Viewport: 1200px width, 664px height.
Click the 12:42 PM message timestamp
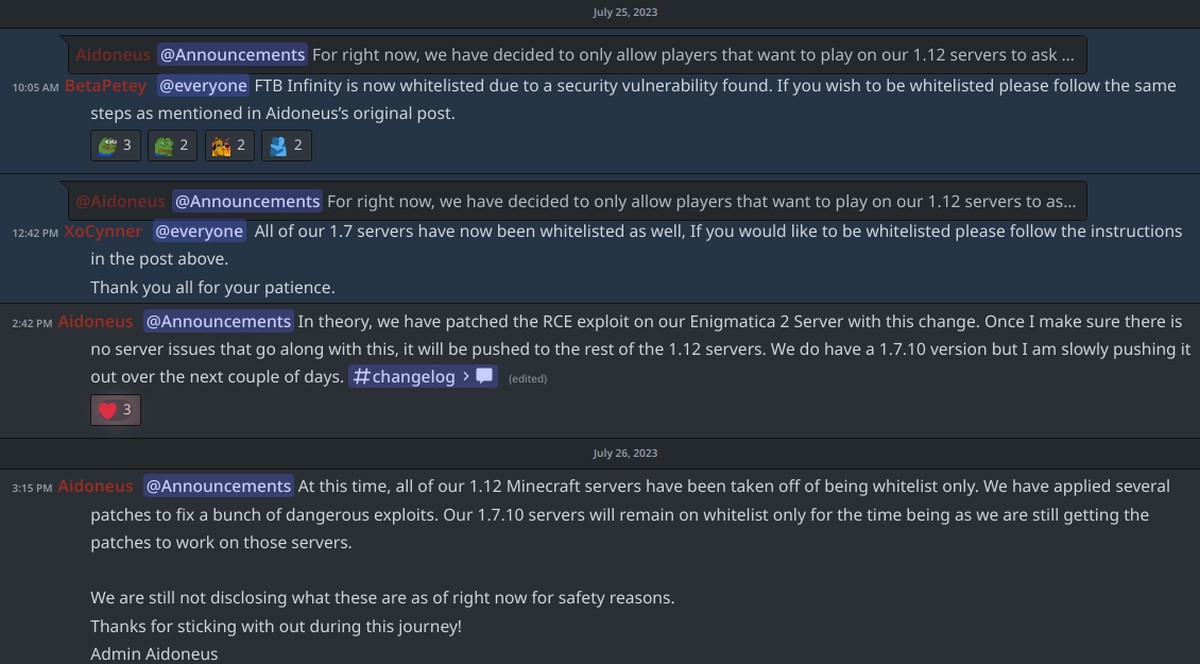[35, 233]
